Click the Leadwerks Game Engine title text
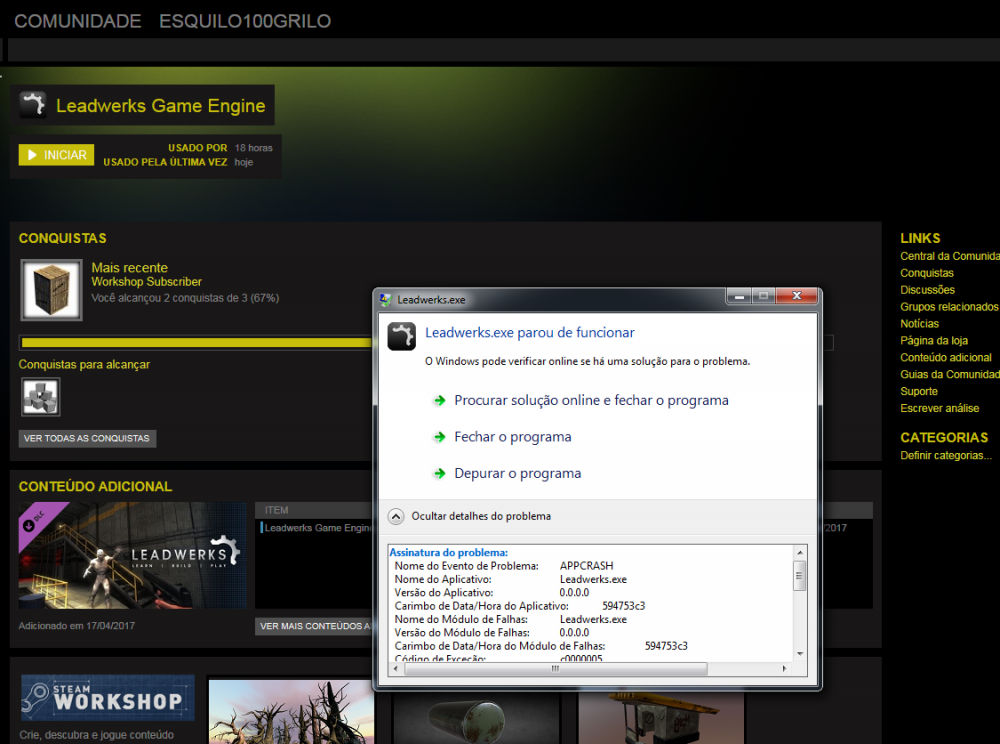 click(x=161, y=106)
